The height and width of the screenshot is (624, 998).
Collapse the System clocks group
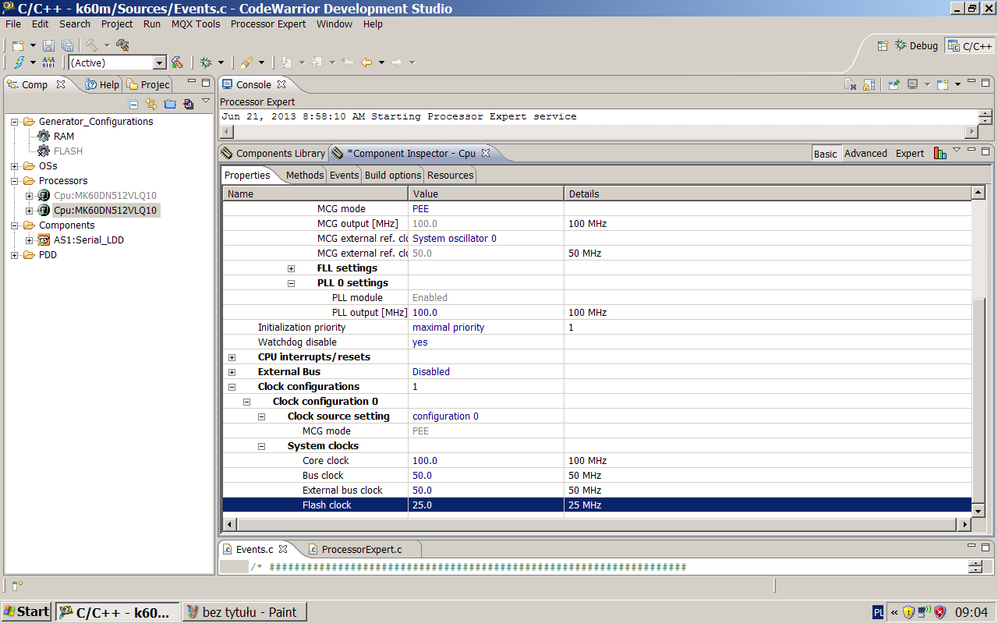pos(261,446)
